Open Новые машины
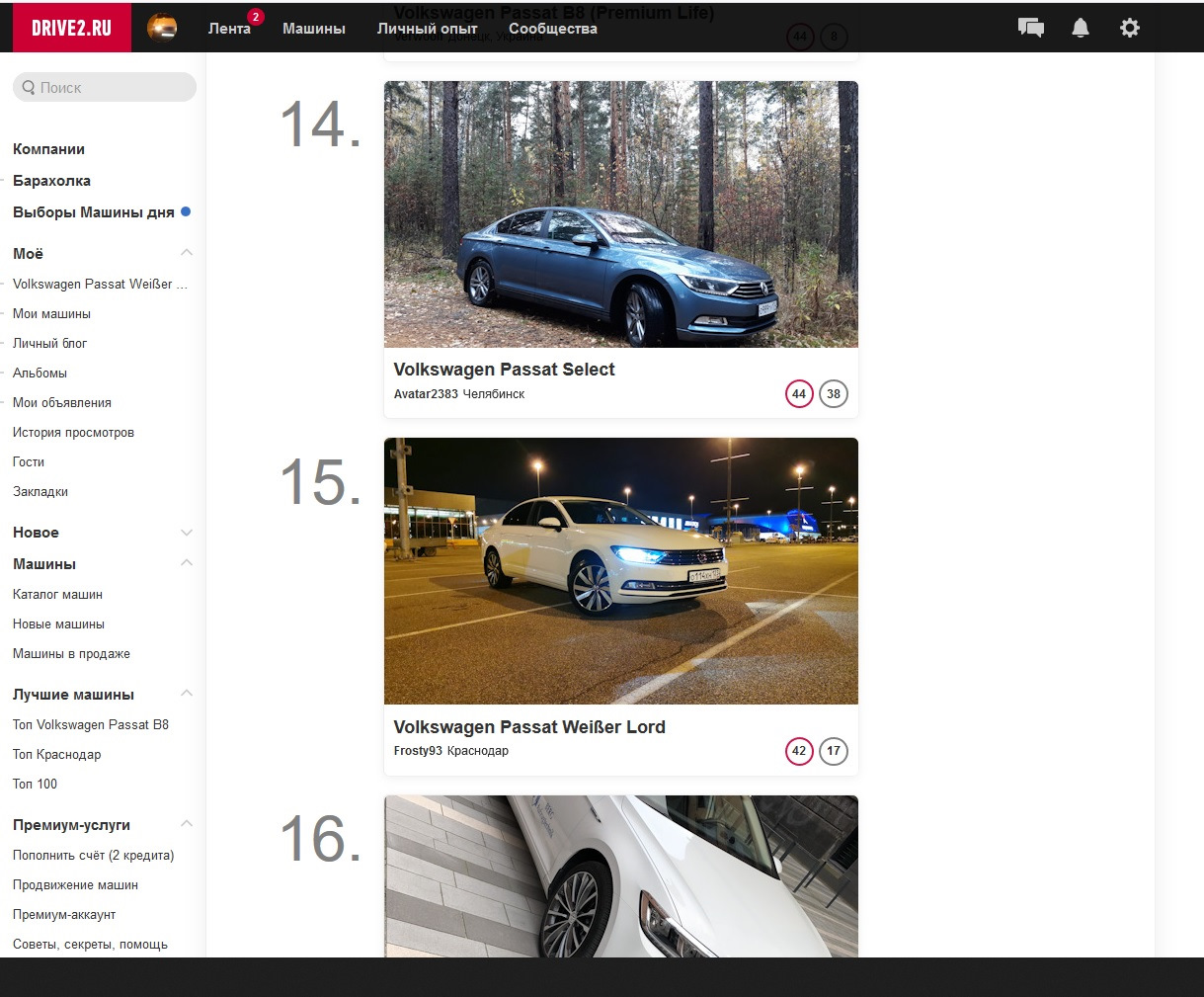Image resolution: width=1204 pixels, height=997 pixels. click(x=58, y=623)
